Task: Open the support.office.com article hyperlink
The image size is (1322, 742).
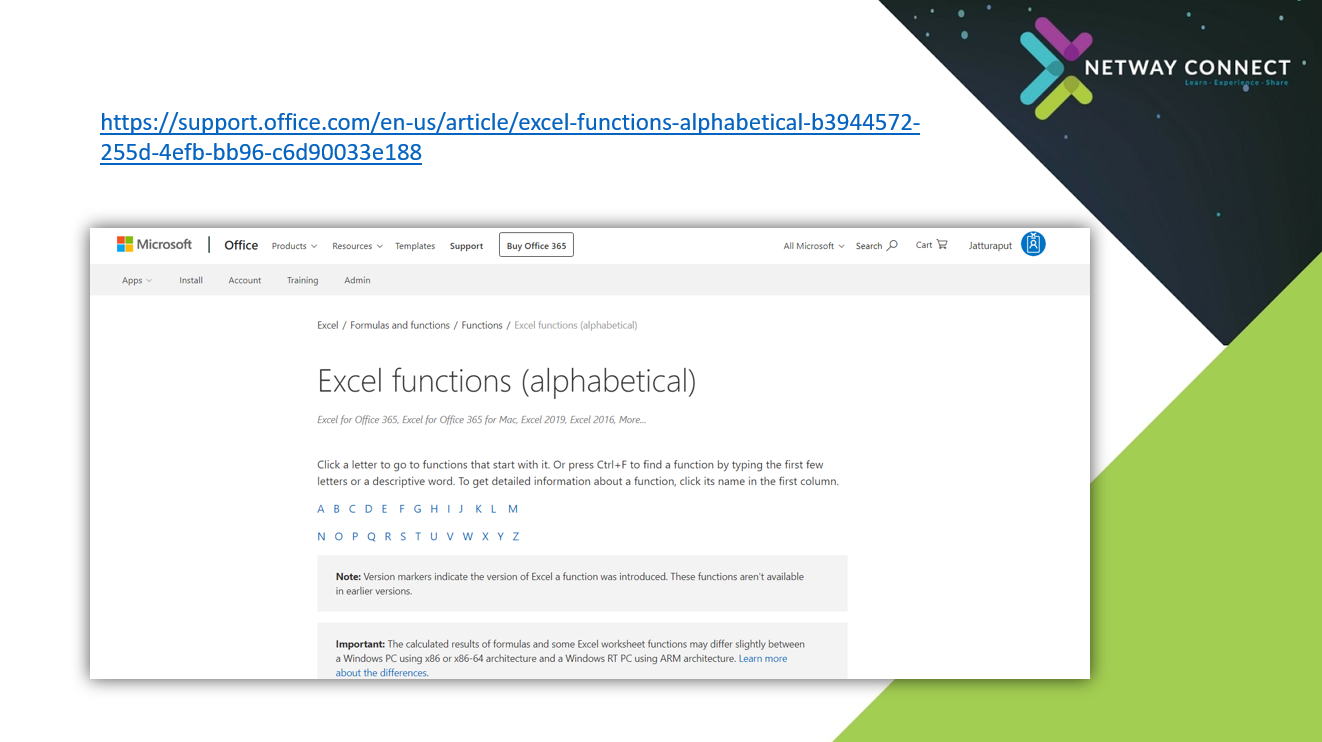Action: point(509,124)
